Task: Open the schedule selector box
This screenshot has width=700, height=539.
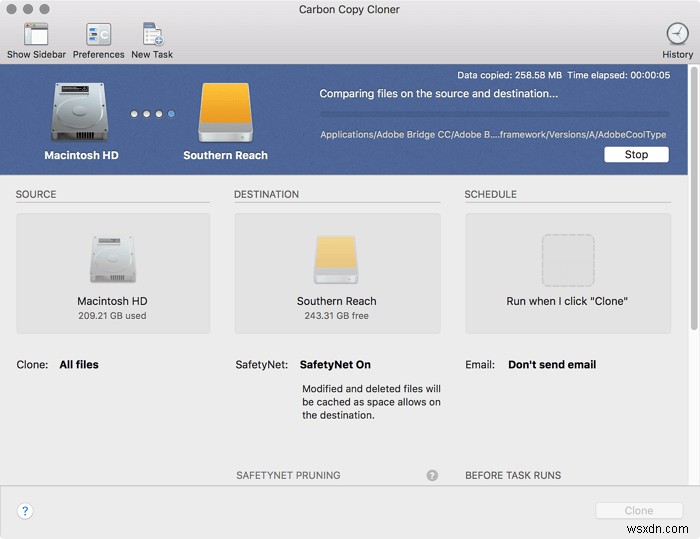Action: [568, 273]
